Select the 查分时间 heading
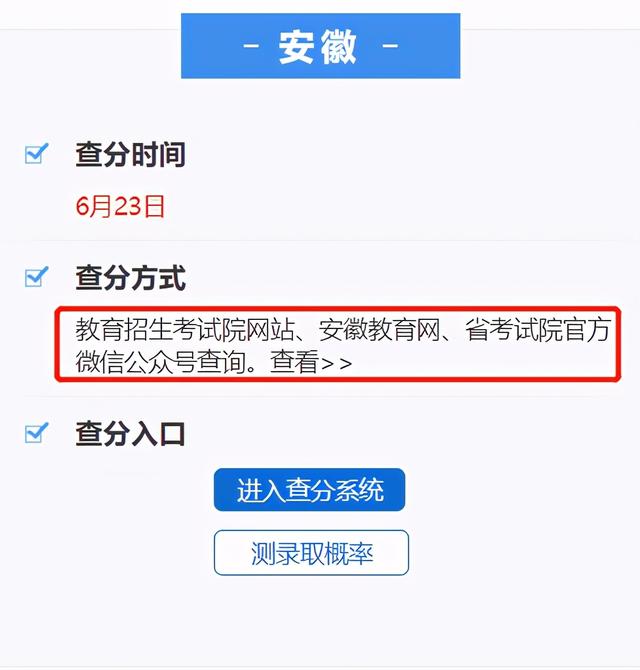This screenshot has height=670, width=640. coord(130,154)
